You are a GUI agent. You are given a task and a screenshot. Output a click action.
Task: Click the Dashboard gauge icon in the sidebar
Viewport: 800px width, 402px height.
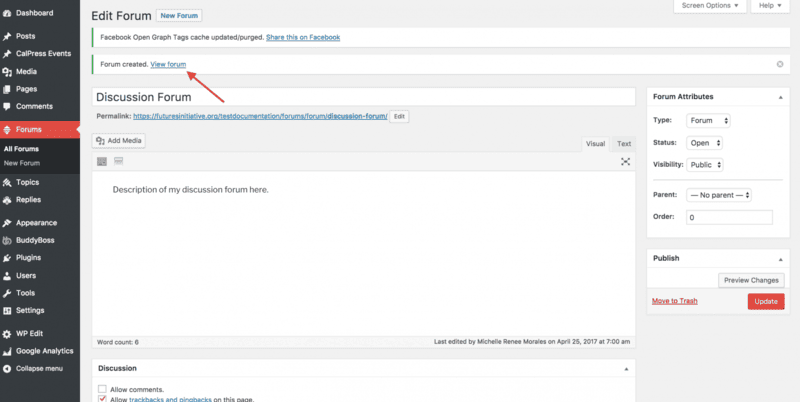(x=7, y=13)
